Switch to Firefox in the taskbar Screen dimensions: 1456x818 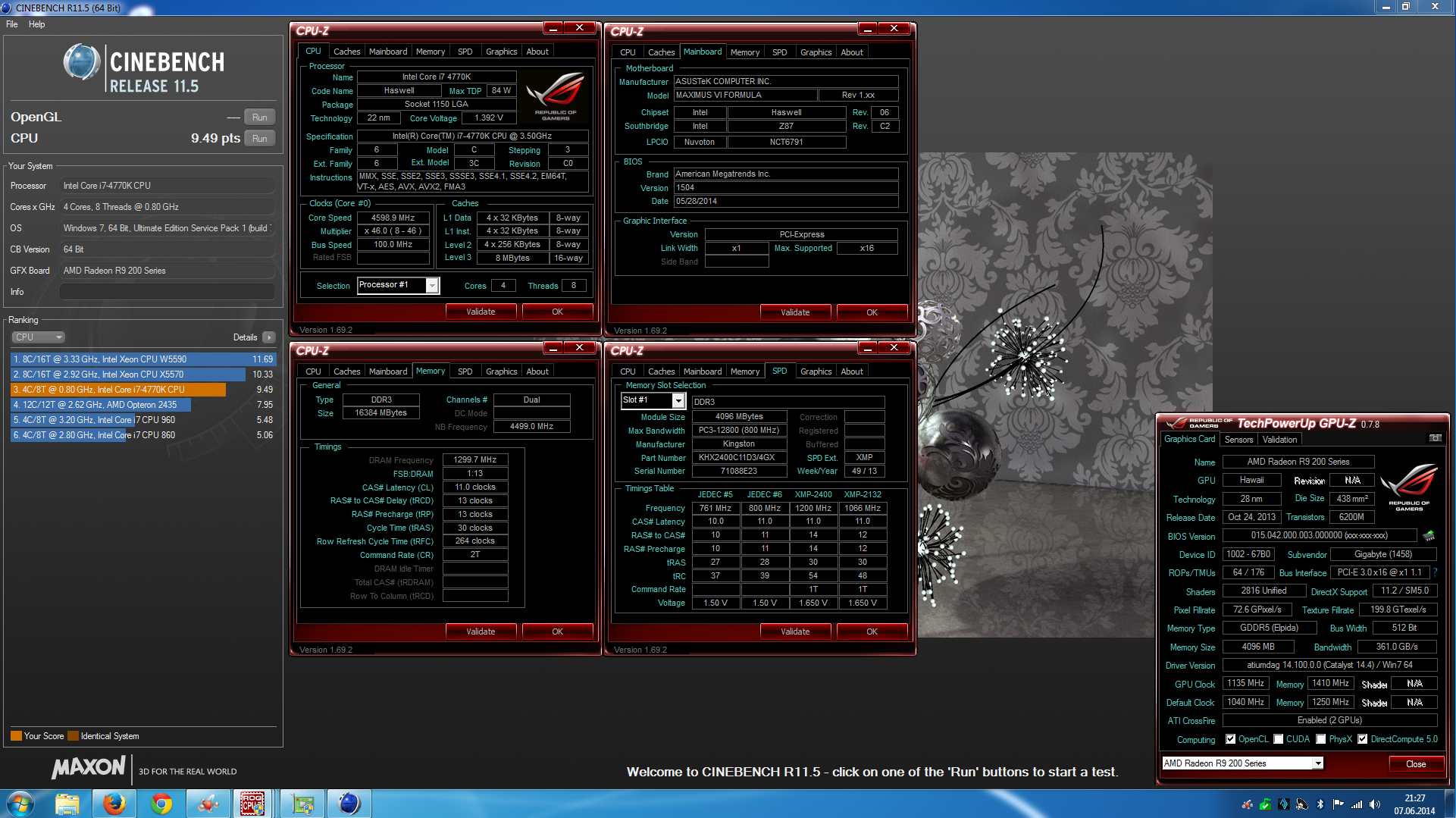click(114, 804)
